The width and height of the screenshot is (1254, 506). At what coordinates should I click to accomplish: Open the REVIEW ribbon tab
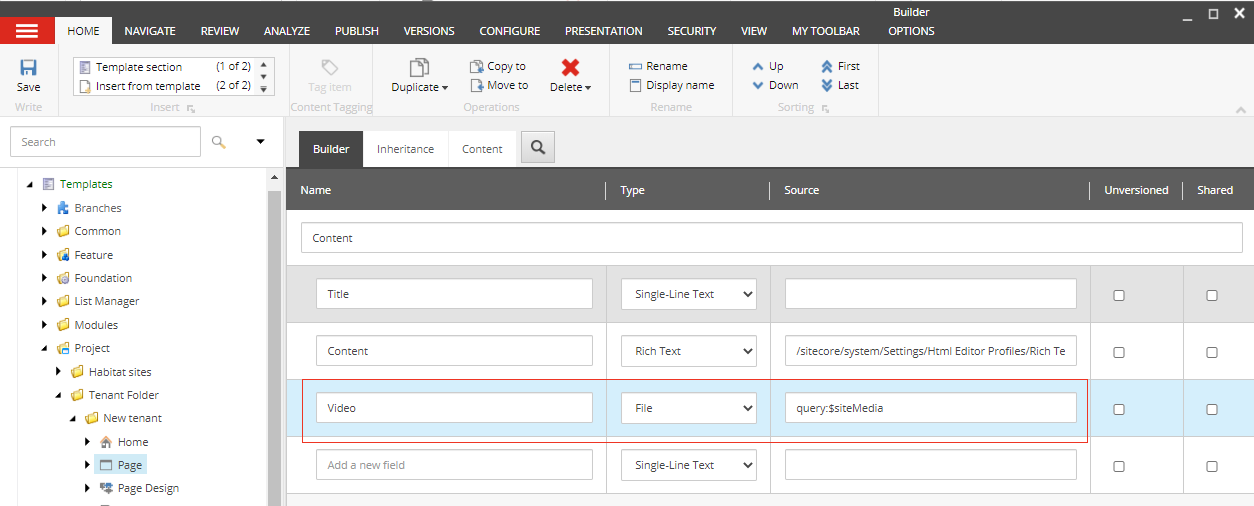pos(220,31)
